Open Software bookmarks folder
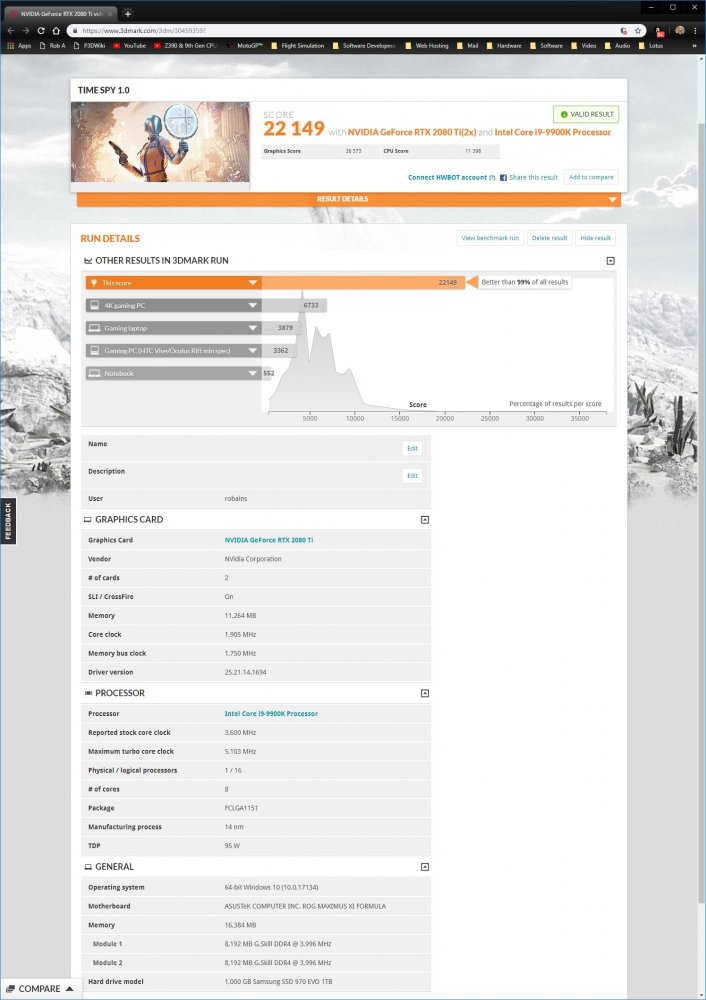Screen dimensions: 706x1000 coord(546,46)
